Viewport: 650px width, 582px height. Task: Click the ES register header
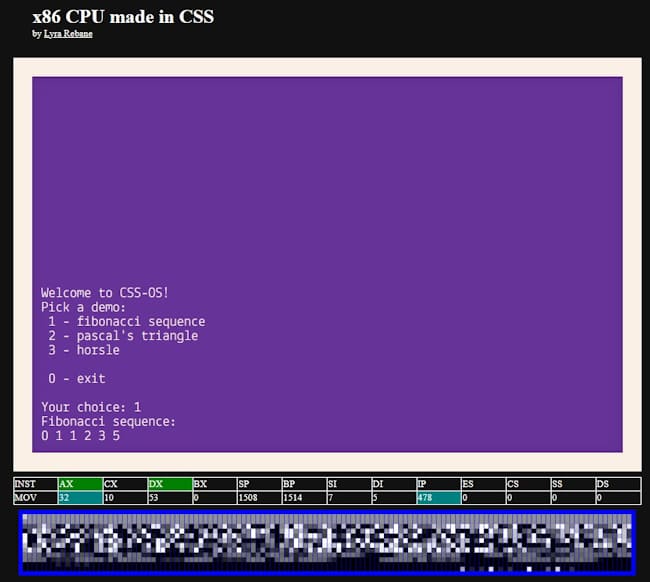pos(483,484)
